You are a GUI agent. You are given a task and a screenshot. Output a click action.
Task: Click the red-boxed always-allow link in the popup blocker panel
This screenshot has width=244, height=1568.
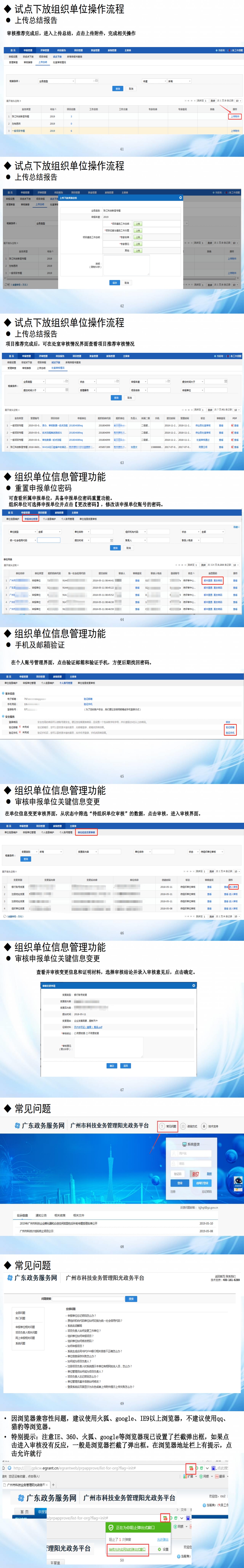[x=127, y=1549]
